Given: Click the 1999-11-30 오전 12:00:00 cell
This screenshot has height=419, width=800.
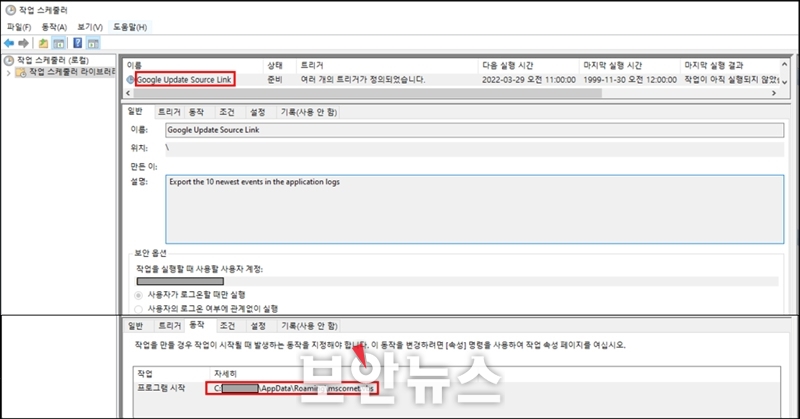Looking at the screenshot, I should [630, 80].
